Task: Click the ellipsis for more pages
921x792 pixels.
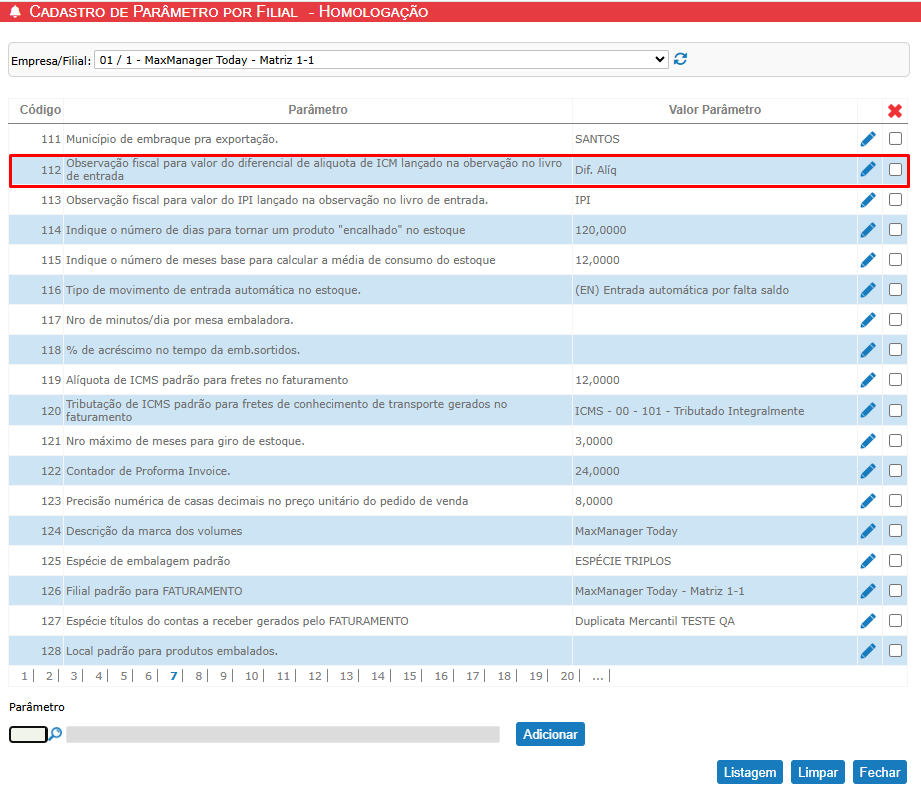Action: point(597,676)
